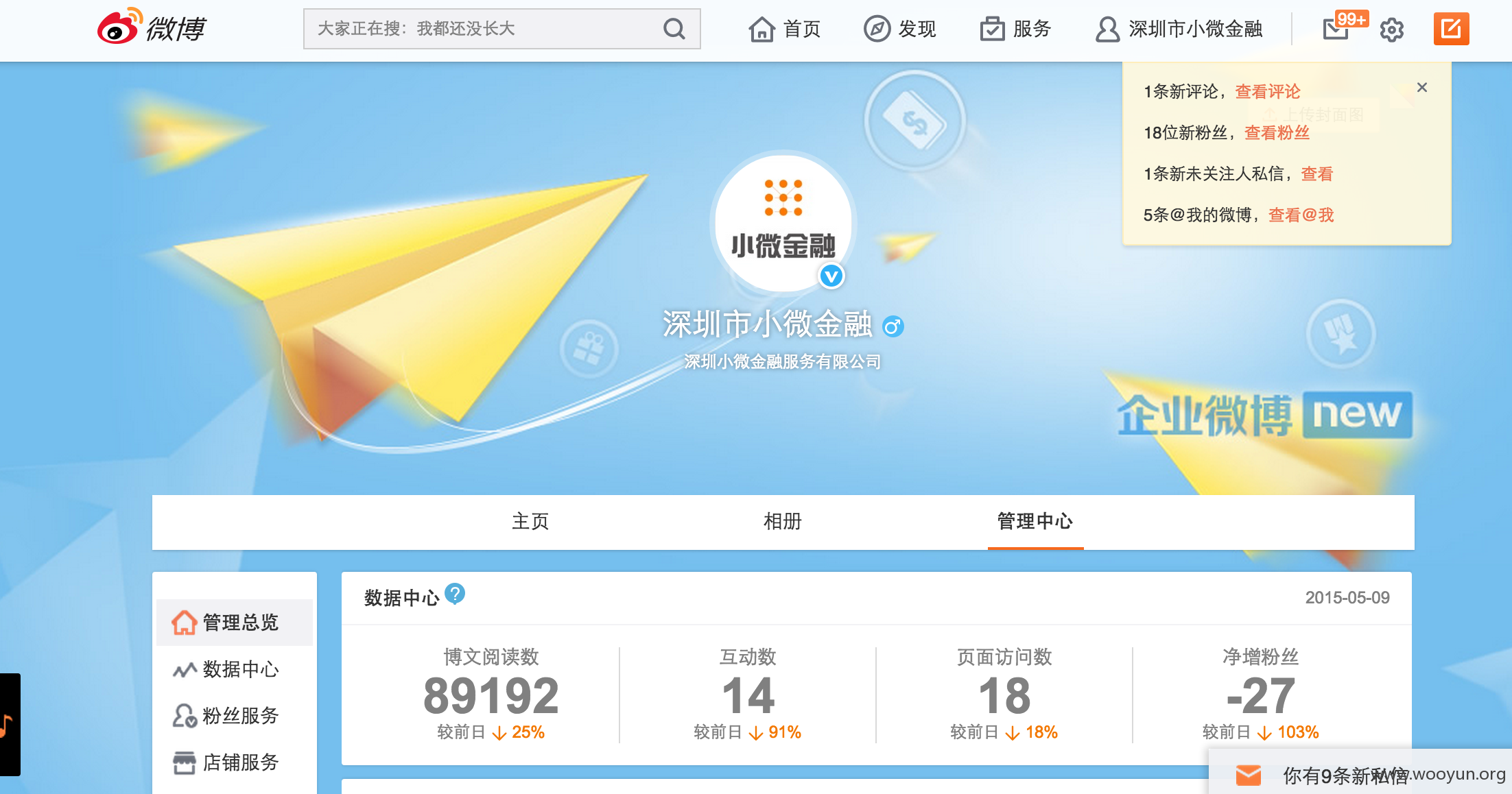Click 深圳小微金融服务有限公司 description text
Viewport: 1512px width, 794px height.
(783, 361)
